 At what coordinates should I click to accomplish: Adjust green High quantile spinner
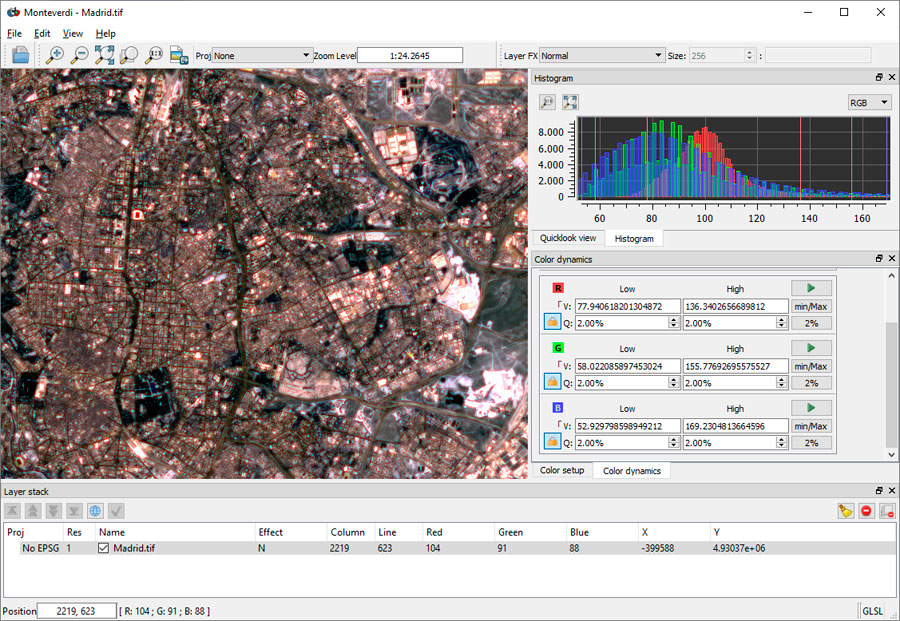pyautogui.click(x=781, y=383)
